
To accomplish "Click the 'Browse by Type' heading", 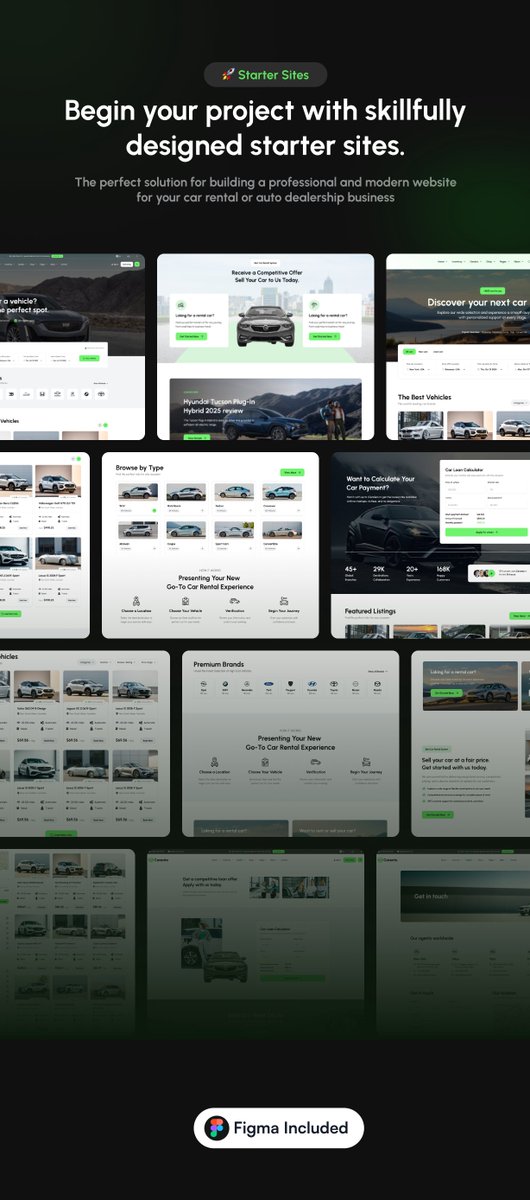I will click(139, 466).
